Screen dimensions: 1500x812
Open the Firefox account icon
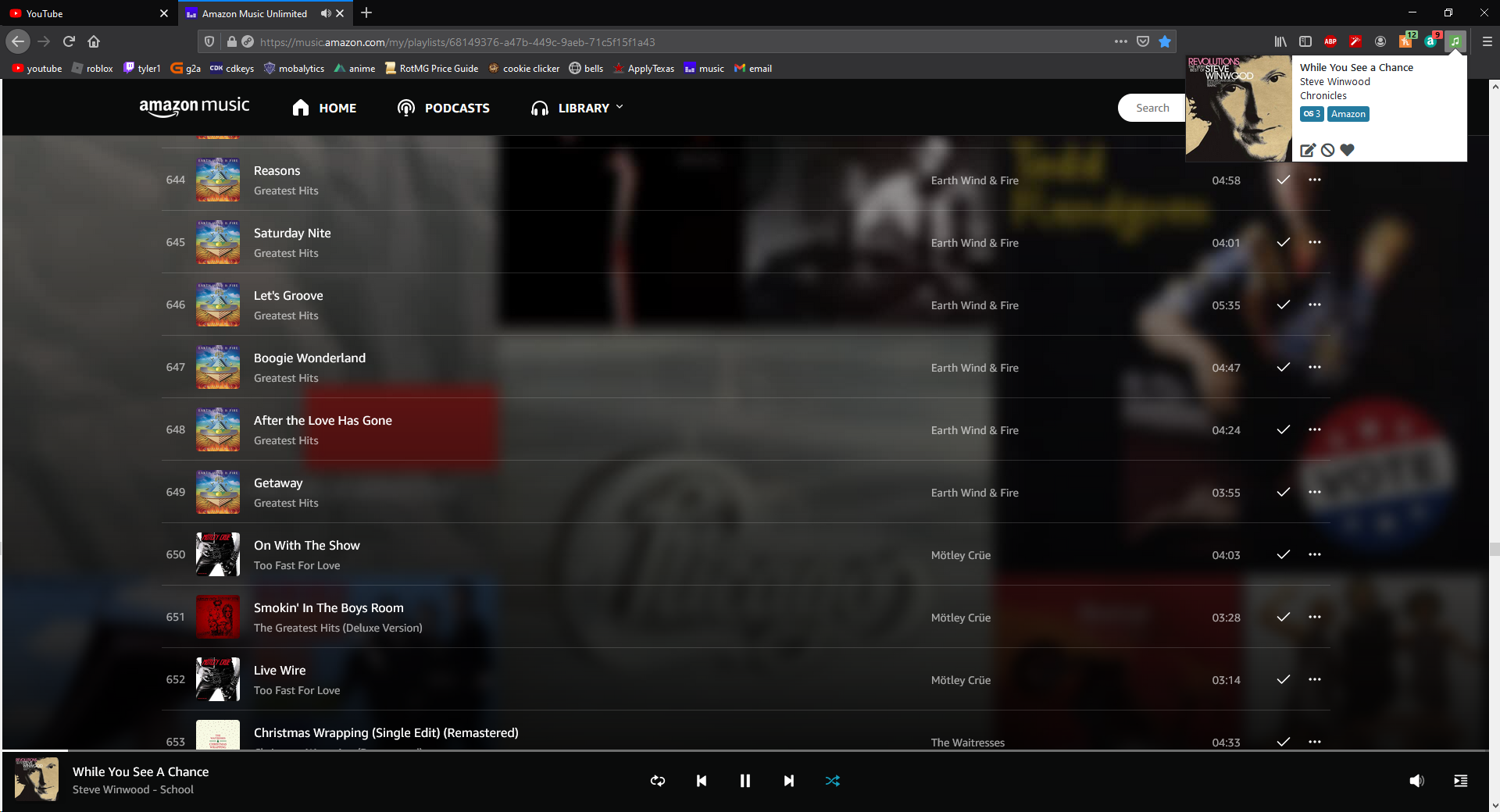pos(1380,41)
